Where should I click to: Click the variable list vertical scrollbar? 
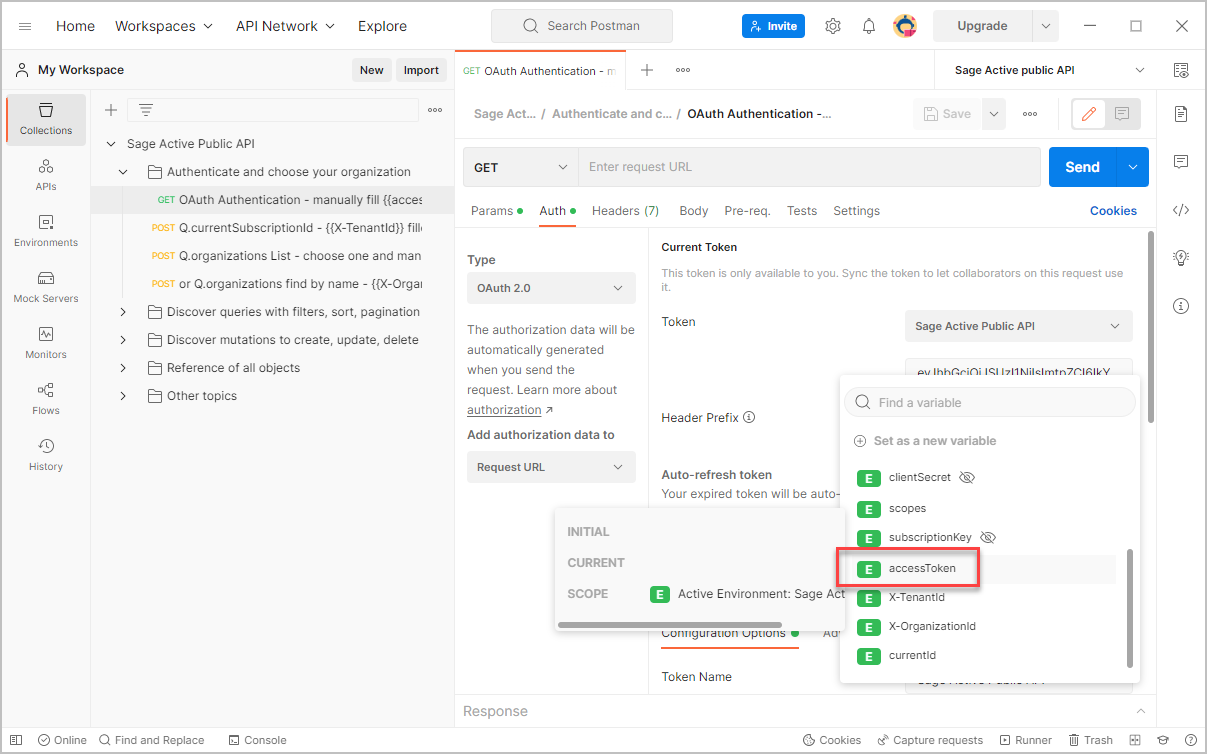point(1130,608)
